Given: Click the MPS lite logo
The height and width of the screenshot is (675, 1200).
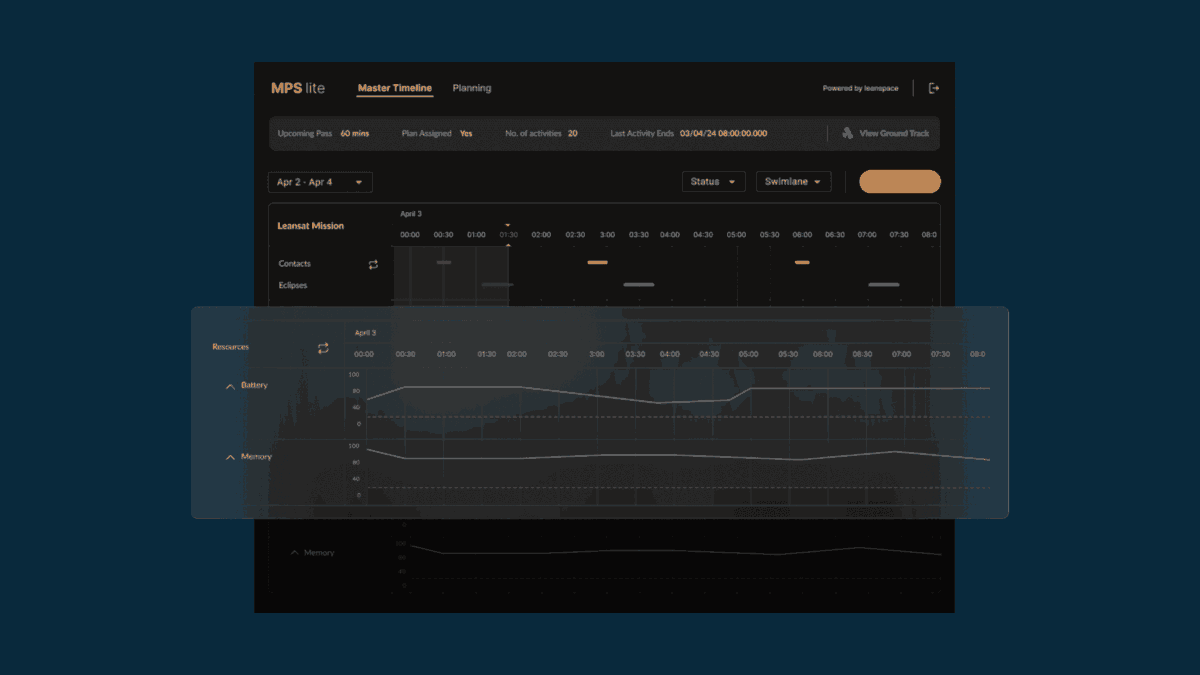Looking at the screenshot, I should pyautogui.click(x=297, y=88).
